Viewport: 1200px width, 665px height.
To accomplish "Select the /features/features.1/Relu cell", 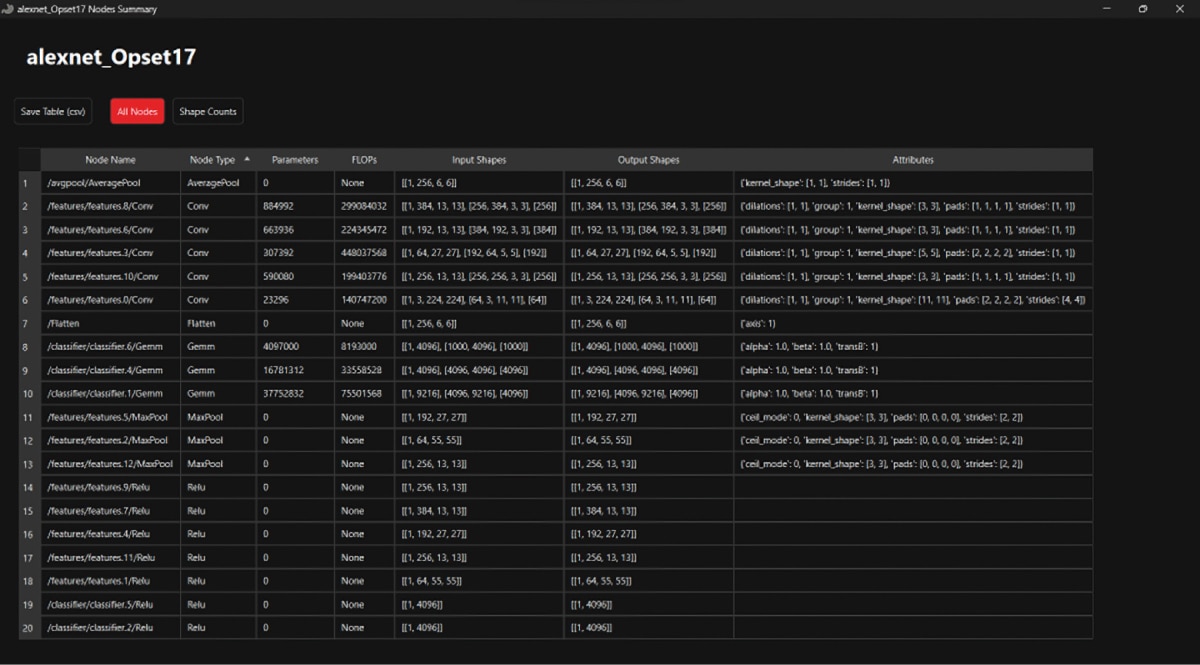I will coord(110,581).
